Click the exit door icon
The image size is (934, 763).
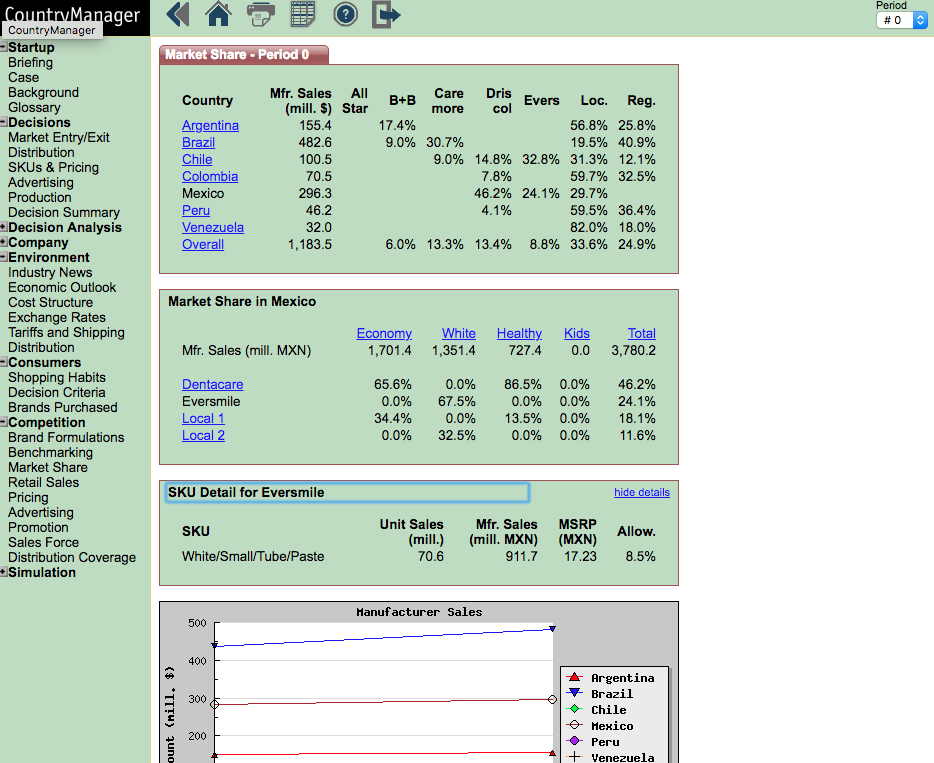click(386, 14)
